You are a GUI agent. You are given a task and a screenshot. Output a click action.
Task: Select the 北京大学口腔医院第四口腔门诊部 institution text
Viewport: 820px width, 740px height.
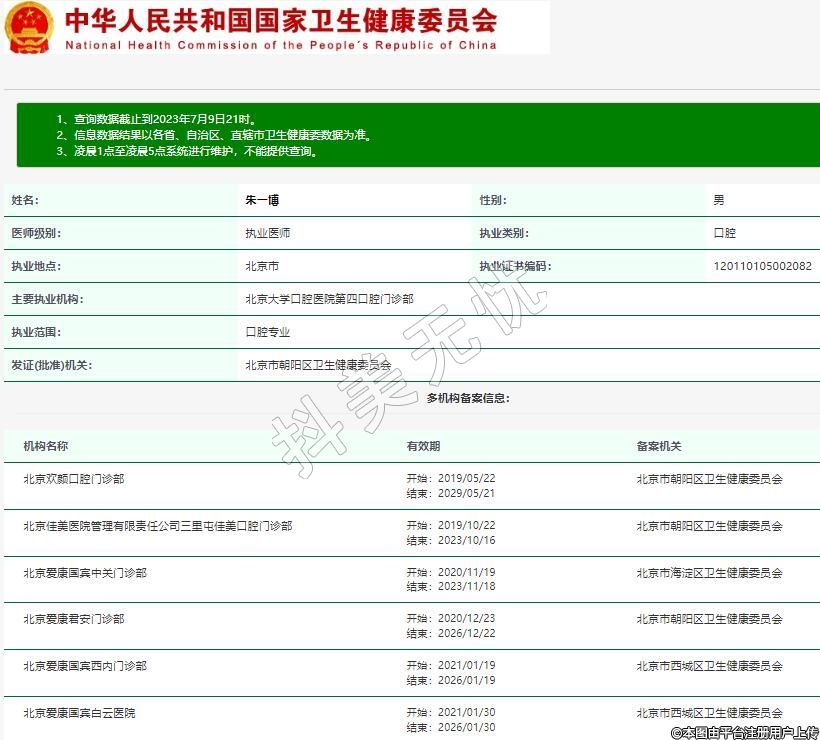[329, 299]
